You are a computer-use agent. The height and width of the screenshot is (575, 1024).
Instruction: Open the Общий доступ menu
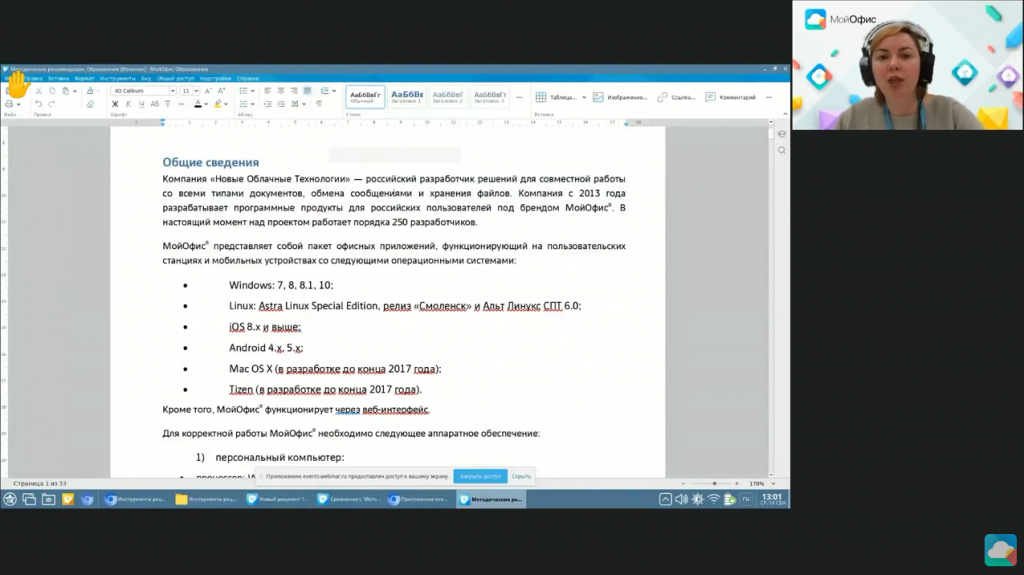(x=175, y=78)
